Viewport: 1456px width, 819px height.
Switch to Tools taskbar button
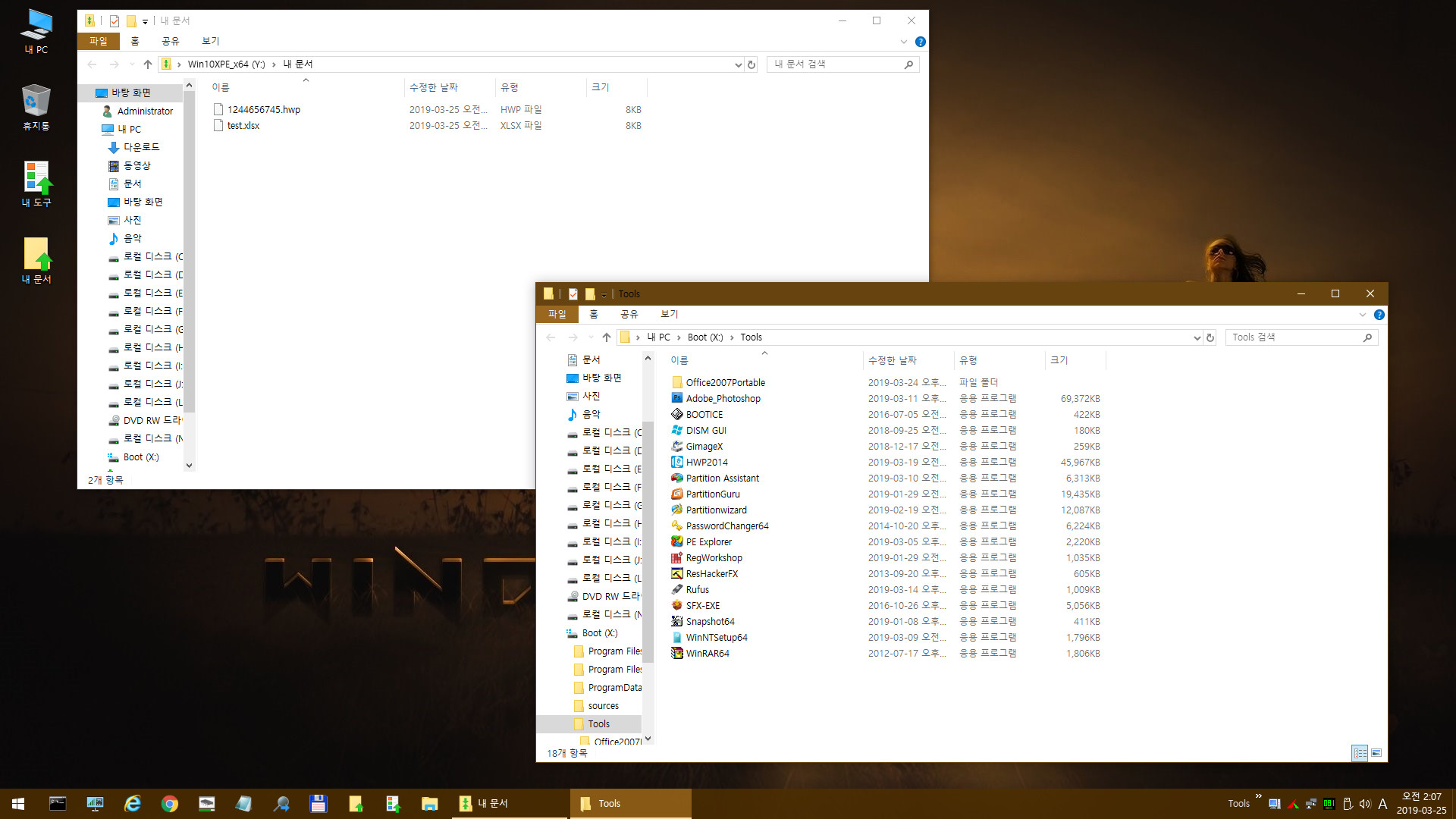click(x=631, y=804)
